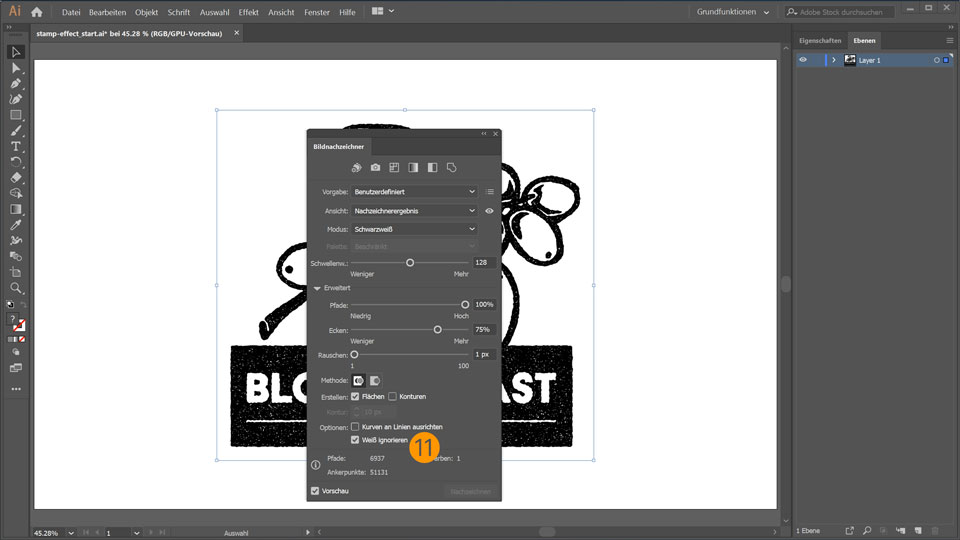Screen dimensions: 960x540
Task: Toggle Layer 1 visibility eye
Action: click(x=803, y=60)
